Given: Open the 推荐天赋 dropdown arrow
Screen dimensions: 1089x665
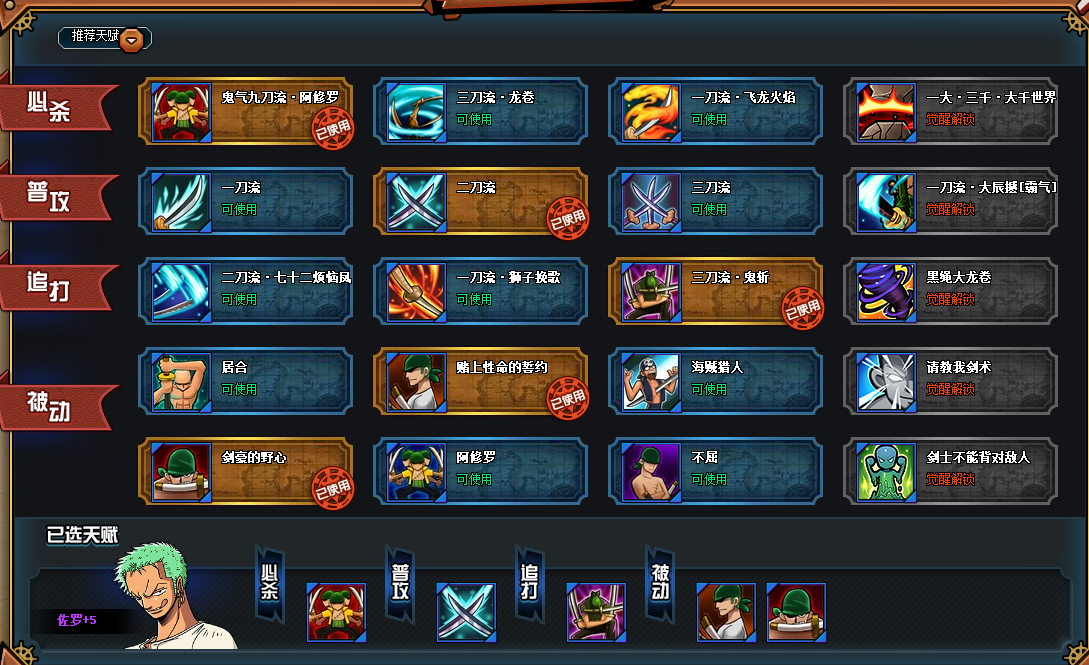Looking at the screenshot, I should pos(131,40).
